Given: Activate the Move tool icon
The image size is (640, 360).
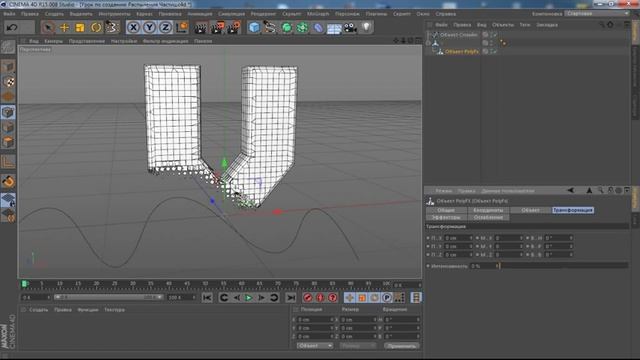Looking at the screenshot, I should click(64, 27).
